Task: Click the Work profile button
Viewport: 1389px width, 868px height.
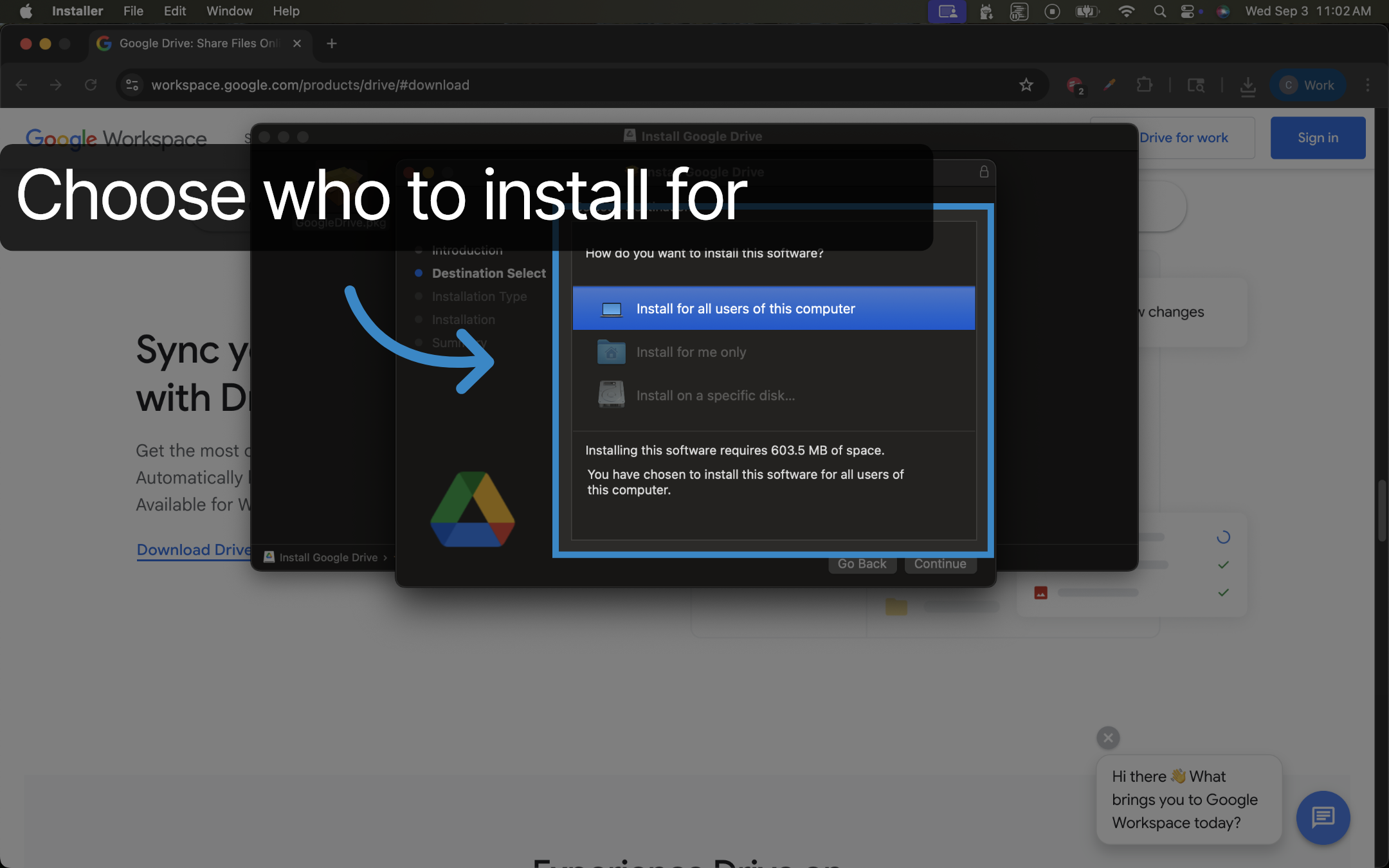Action: click(x=1308, y=85)
